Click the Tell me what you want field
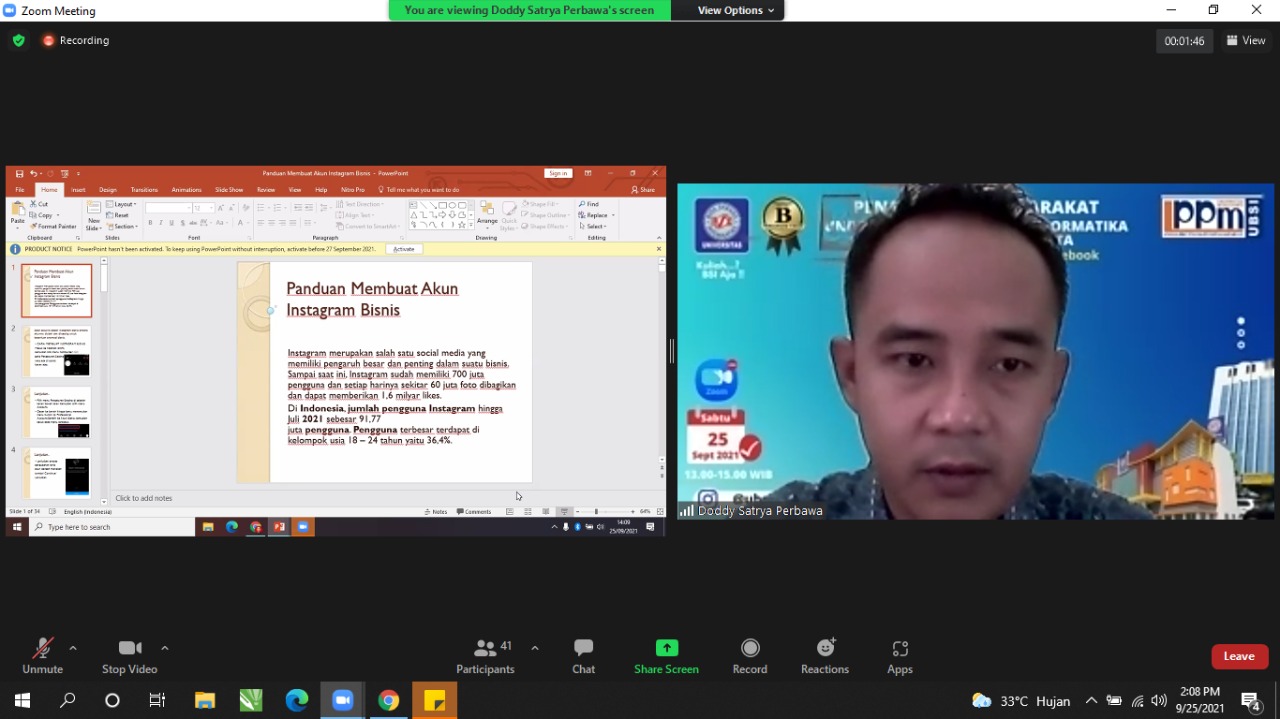 (x=421, y=189)
